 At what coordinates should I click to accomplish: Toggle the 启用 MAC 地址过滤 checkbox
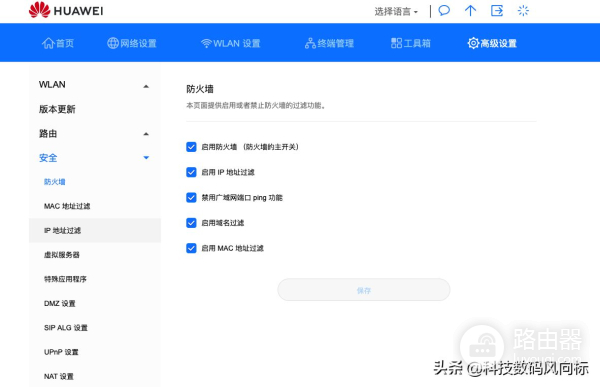tap(191, 248)
